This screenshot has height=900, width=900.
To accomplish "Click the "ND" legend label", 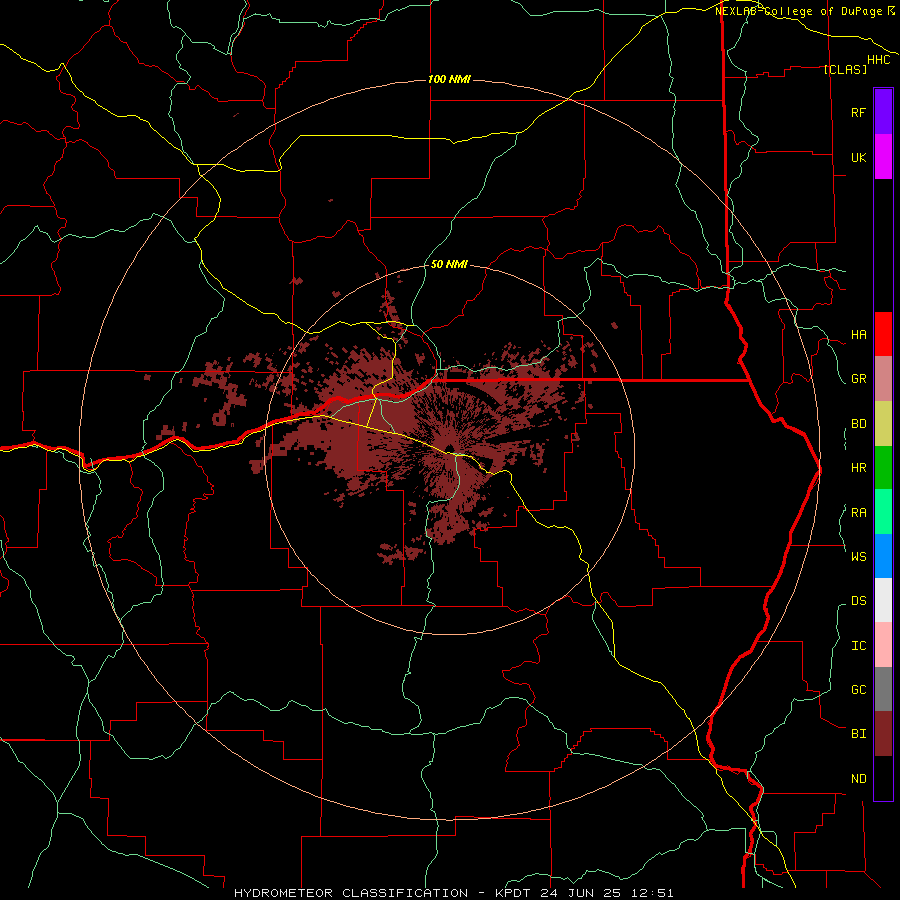I will point(858,779).
